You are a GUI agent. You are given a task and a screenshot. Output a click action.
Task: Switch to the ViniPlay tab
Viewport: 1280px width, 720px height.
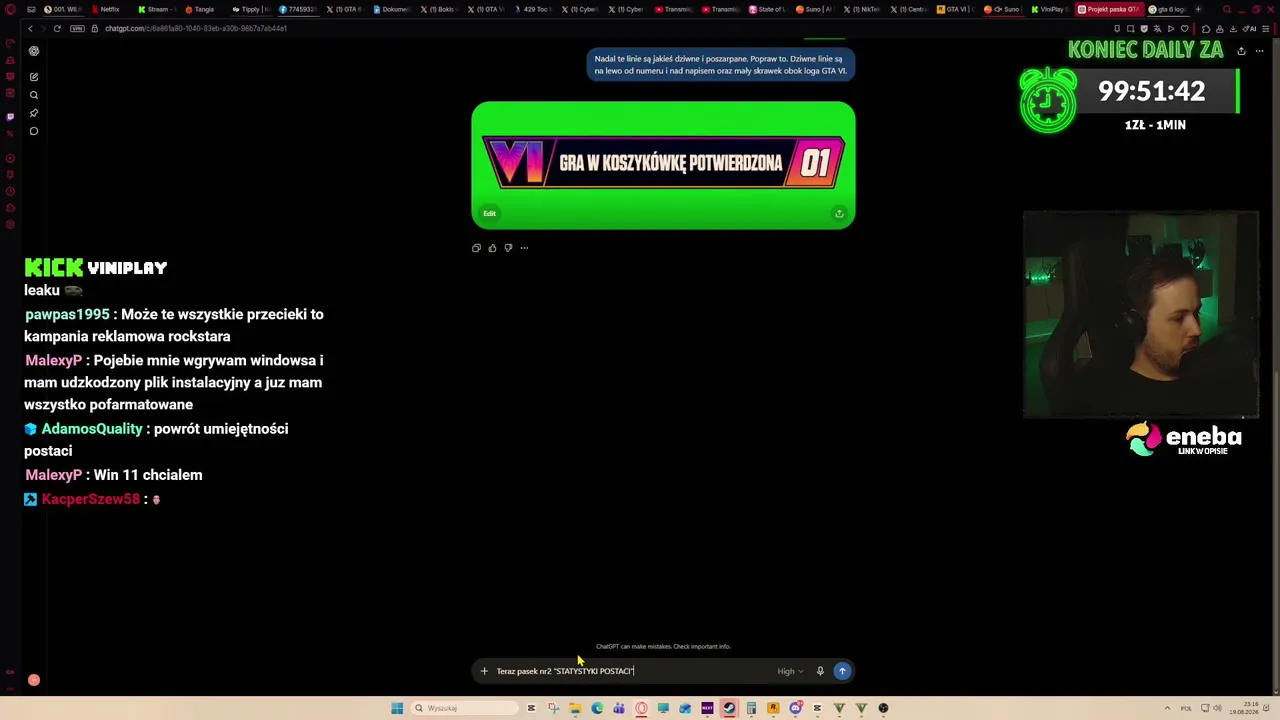[x=1052, y=9]
